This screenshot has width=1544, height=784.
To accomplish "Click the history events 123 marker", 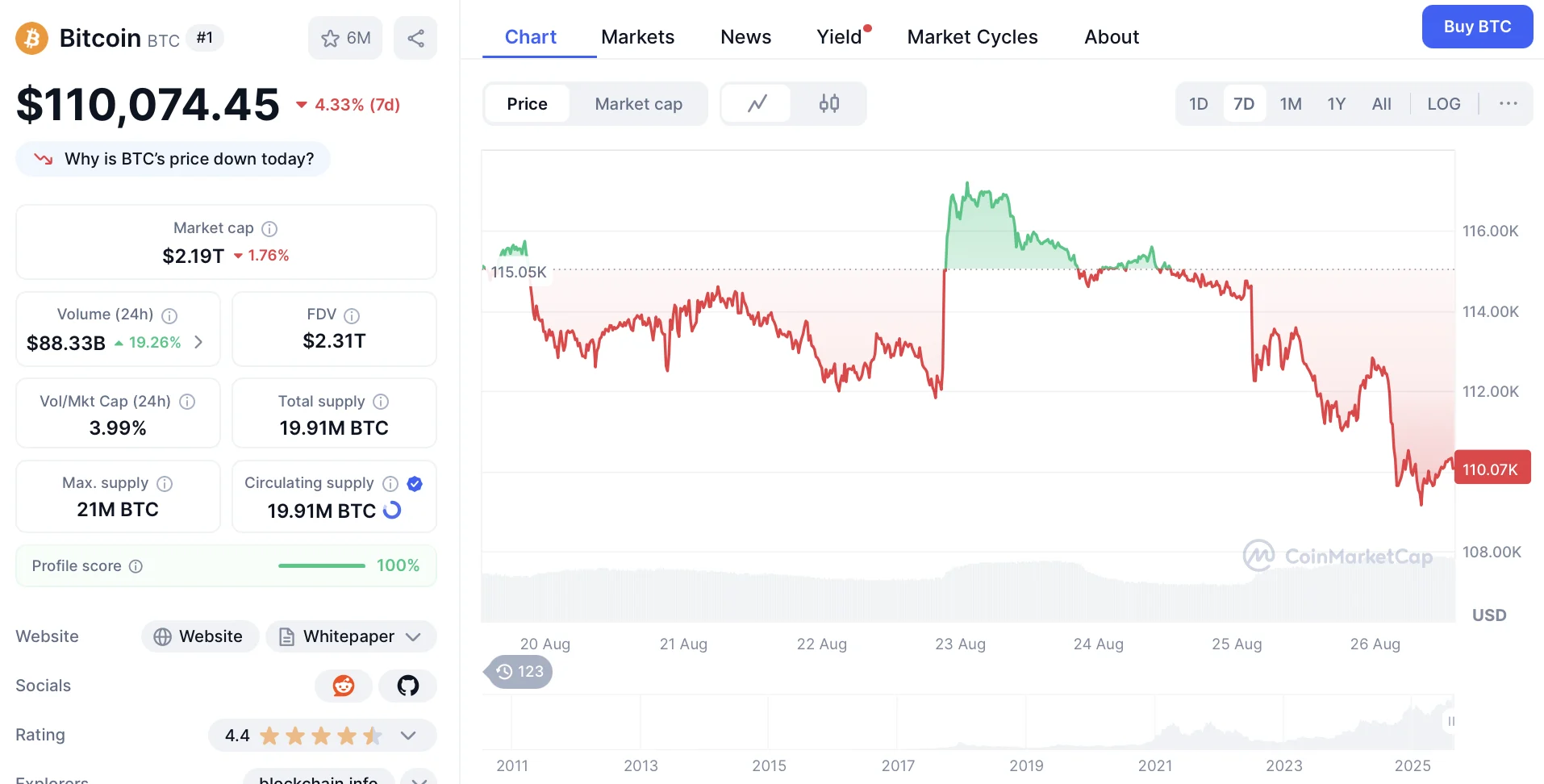I will tap(519, 671).
